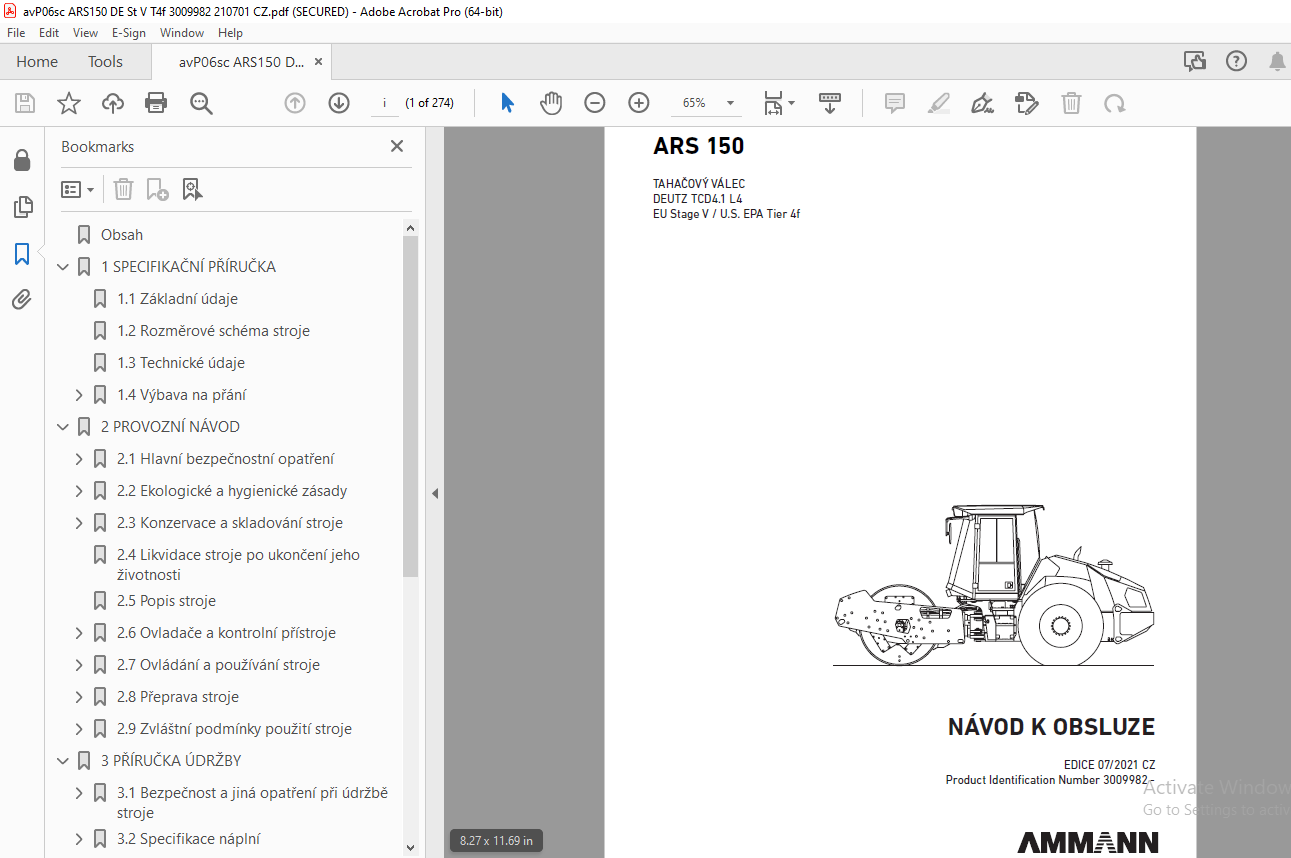The image size is (1291, 858).
Task: Select the Highlight text tool
Action: coord(939,103)
